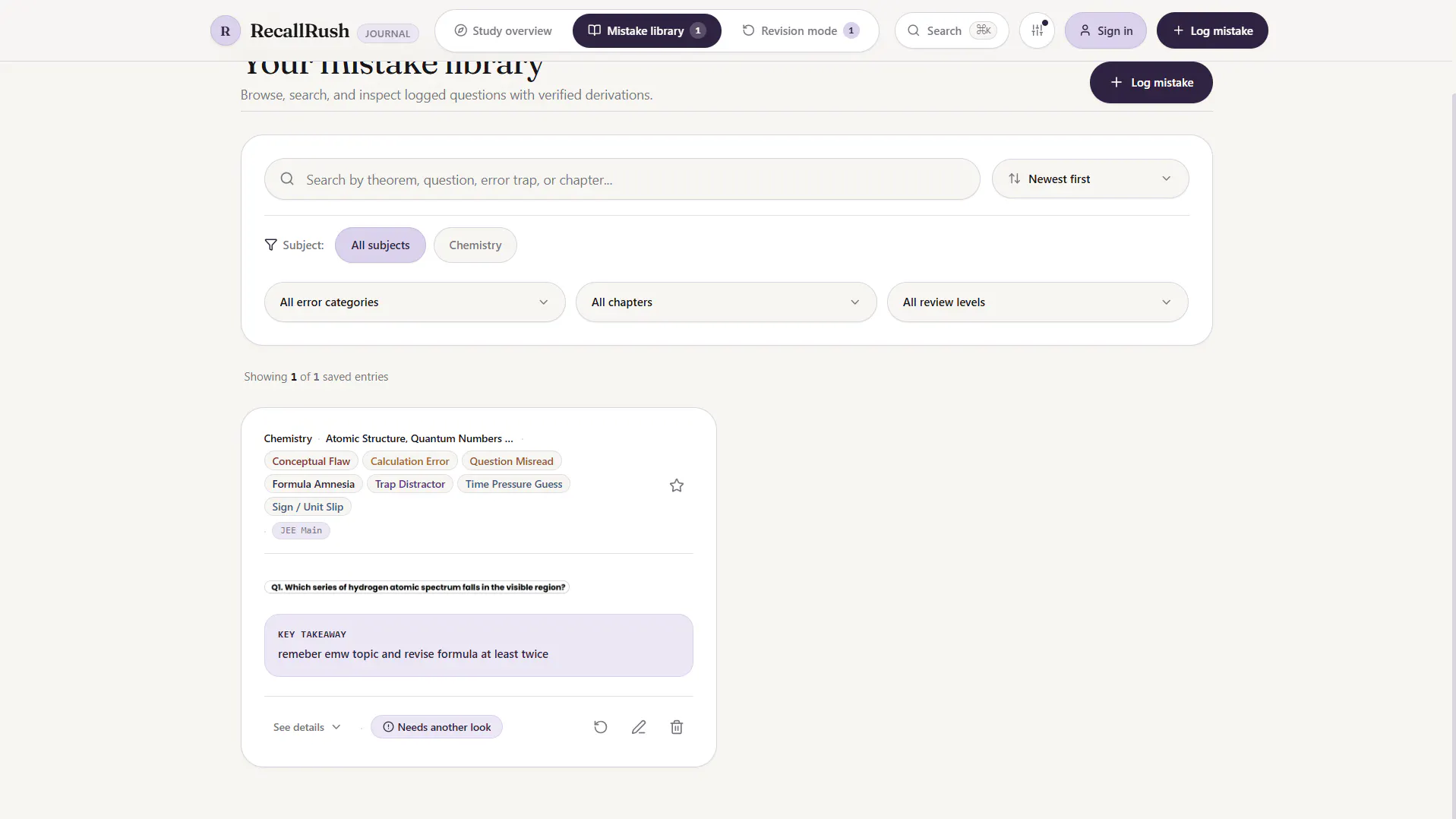
Task: Click Log mistake button in the top navigation bar
Action: click(1212, 30)
